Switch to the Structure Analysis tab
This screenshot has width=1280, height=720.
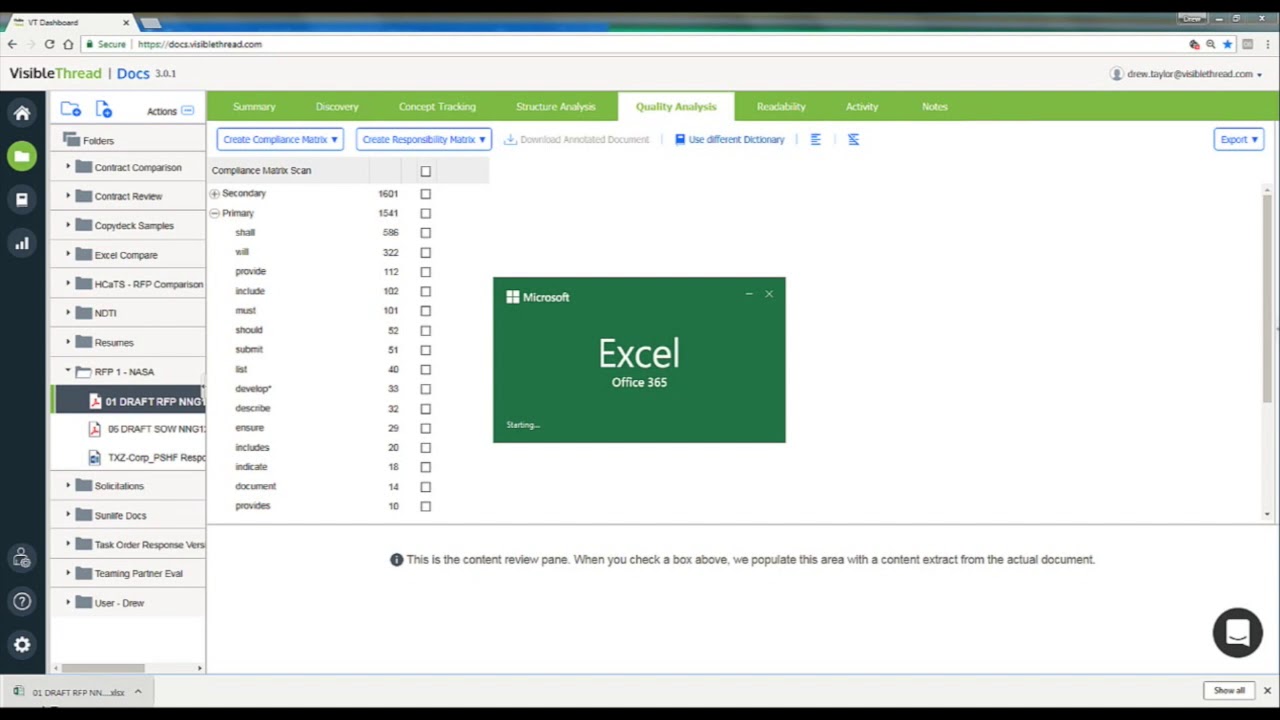555,107
